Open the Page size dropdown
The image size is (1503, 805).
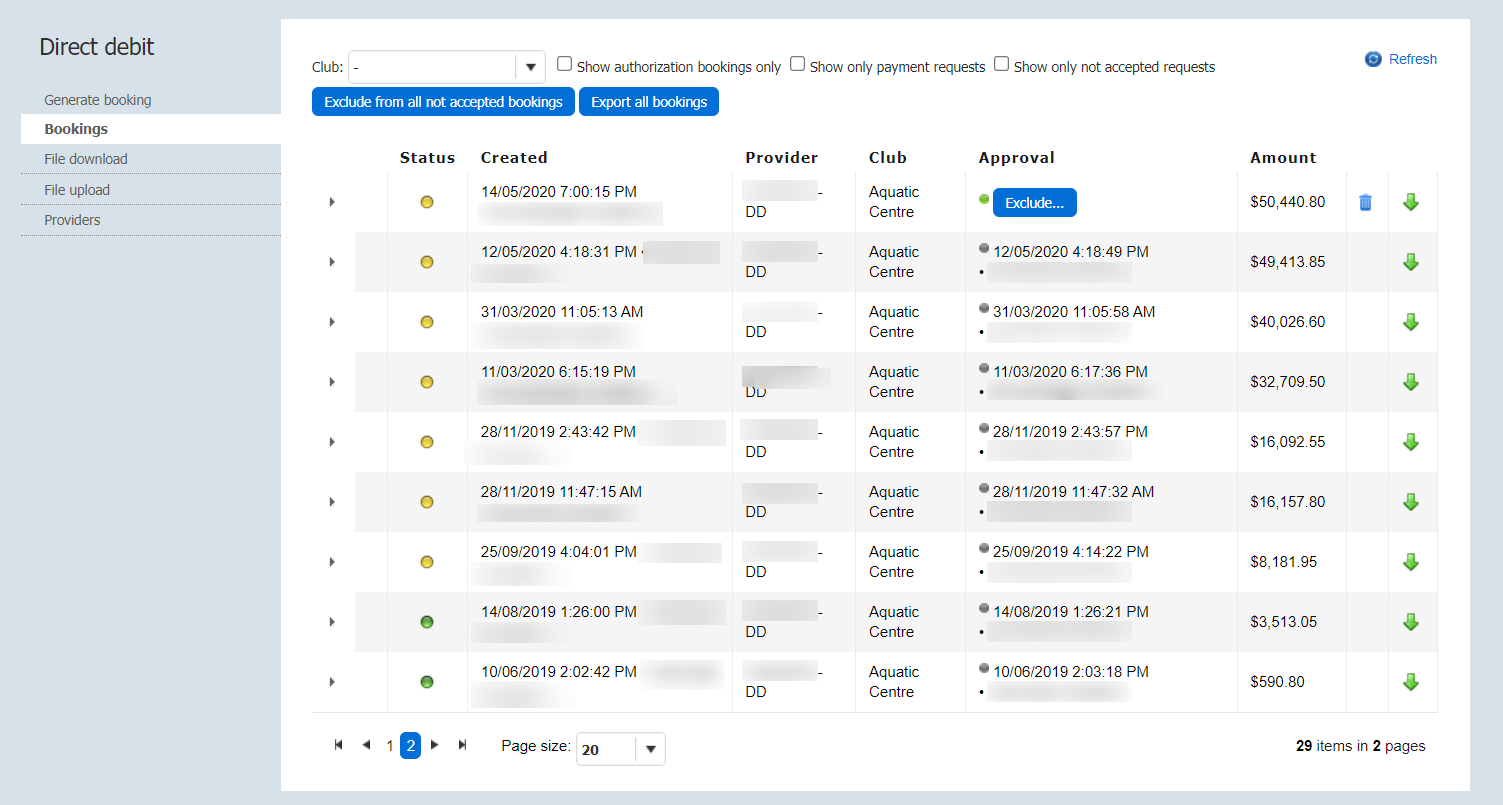tap(650, 749)
